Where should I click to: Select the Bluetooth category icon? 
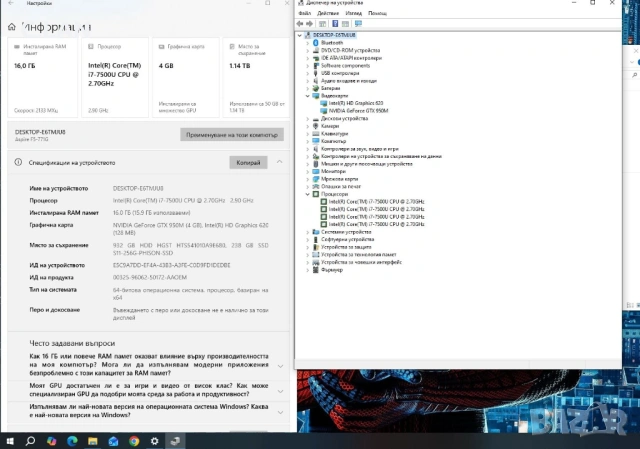pyautogui.click(x=316, y=42)
